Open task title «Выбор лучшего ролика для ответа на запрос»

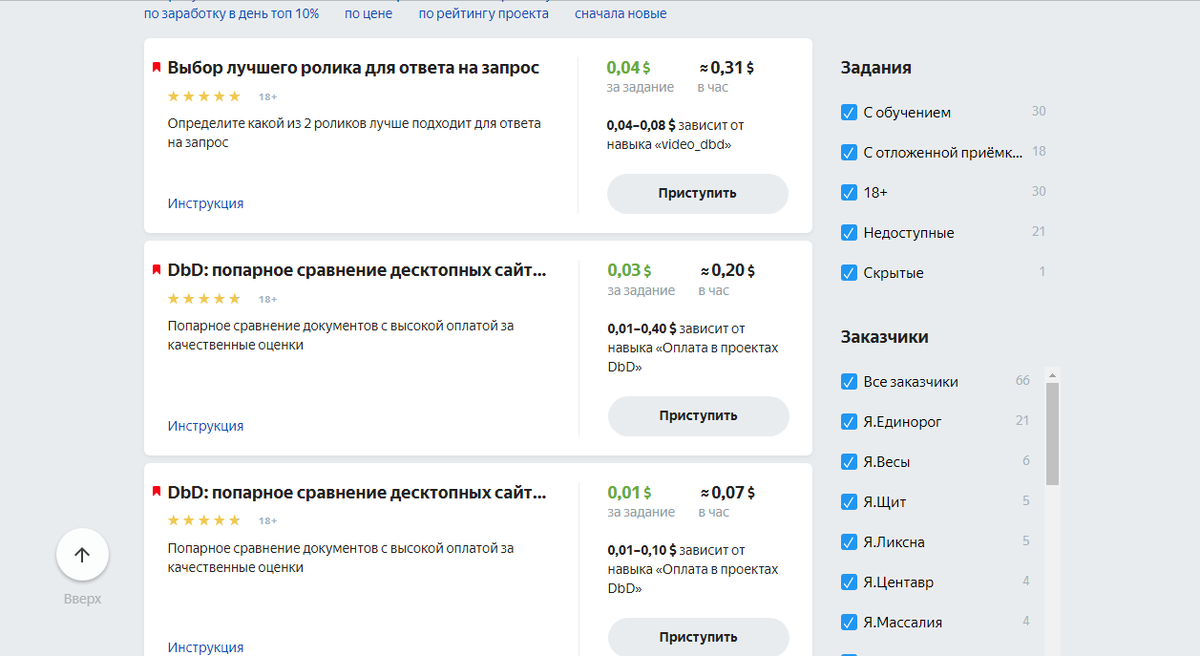pos(353,68)
